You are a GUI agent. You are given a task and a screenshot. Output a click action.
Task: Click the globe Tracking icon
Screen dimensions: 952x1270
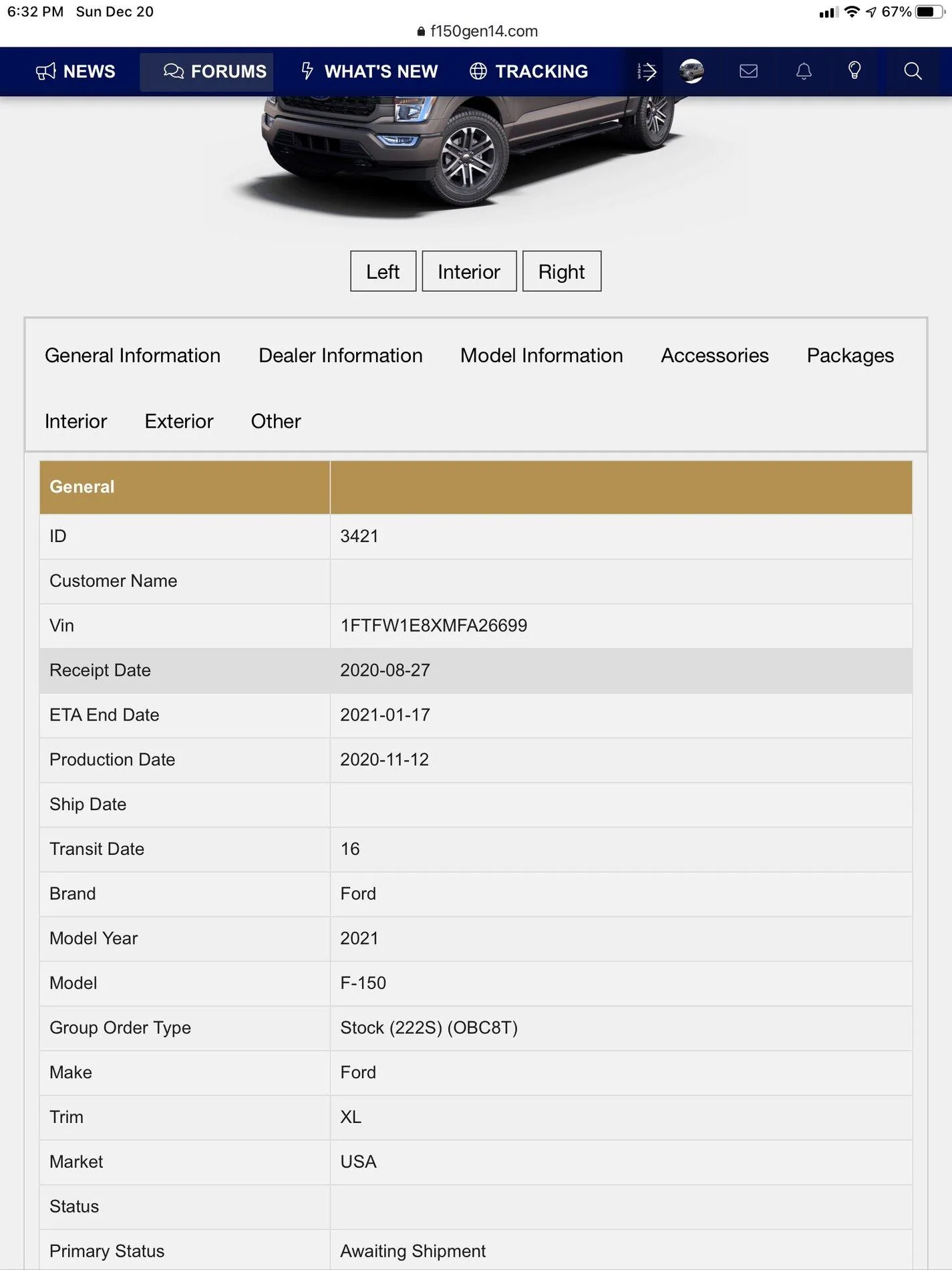coord(478,72)
